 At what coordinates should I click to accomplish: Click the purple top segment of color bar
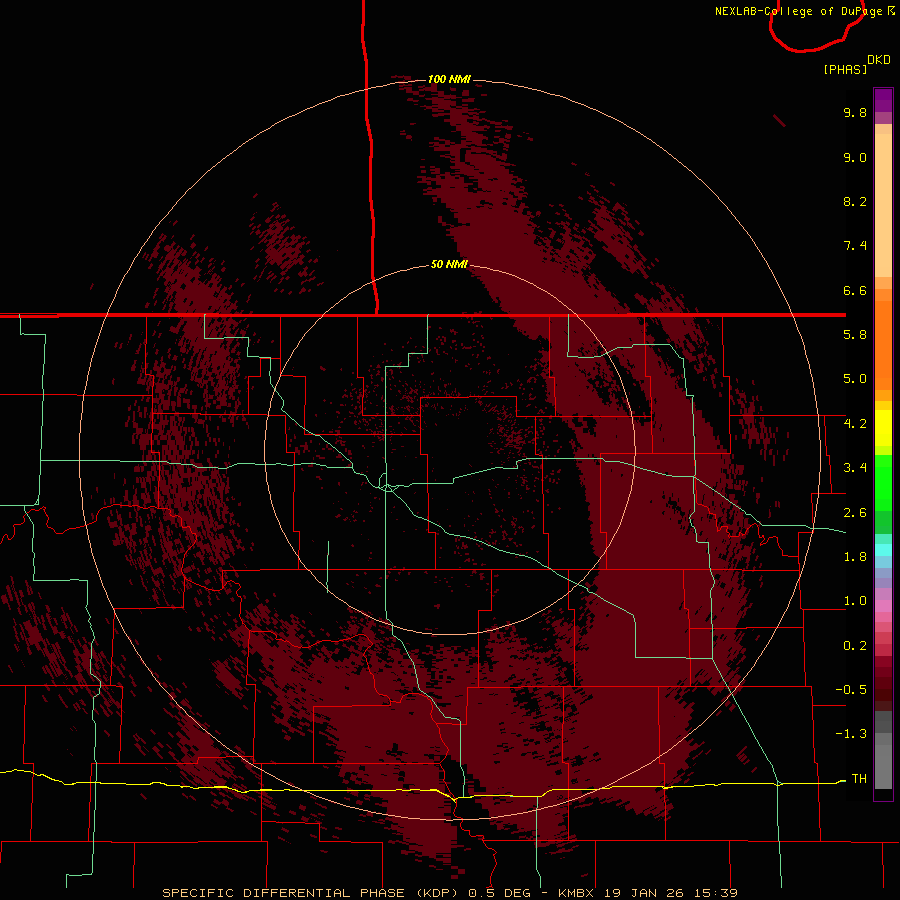pyautogui.click(x=883, y=100)
